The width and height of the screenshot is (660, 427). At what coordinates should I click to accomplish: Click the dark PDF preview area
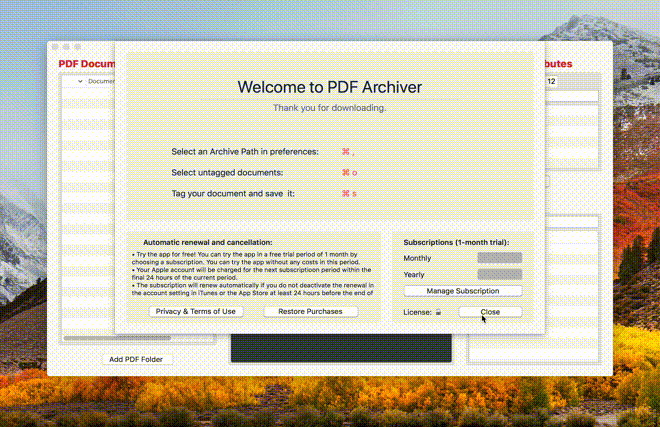pos(341,348)
